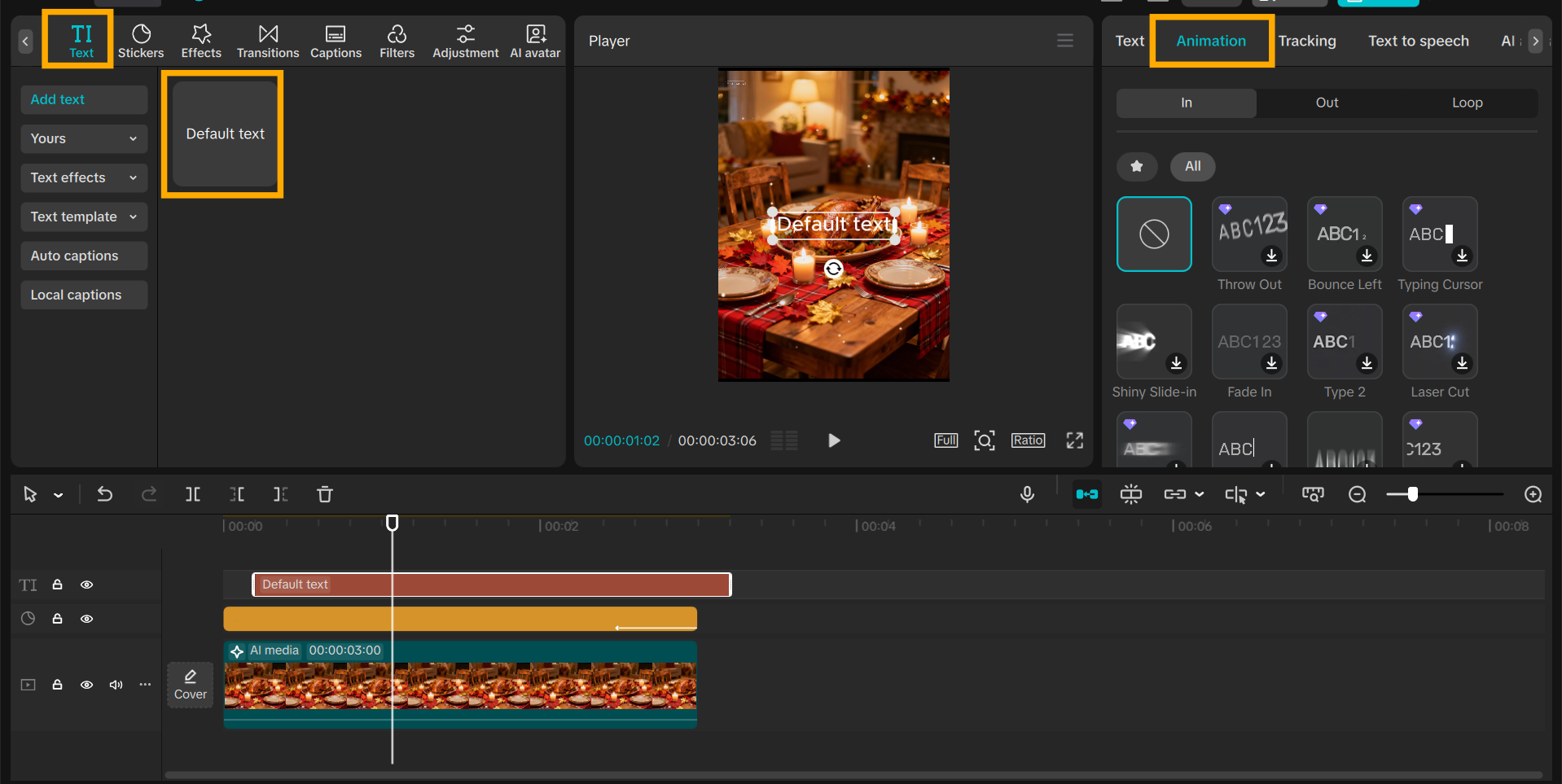Undo the last action
The width and height of the screenshot is (1562, 784).
(104, 494)
